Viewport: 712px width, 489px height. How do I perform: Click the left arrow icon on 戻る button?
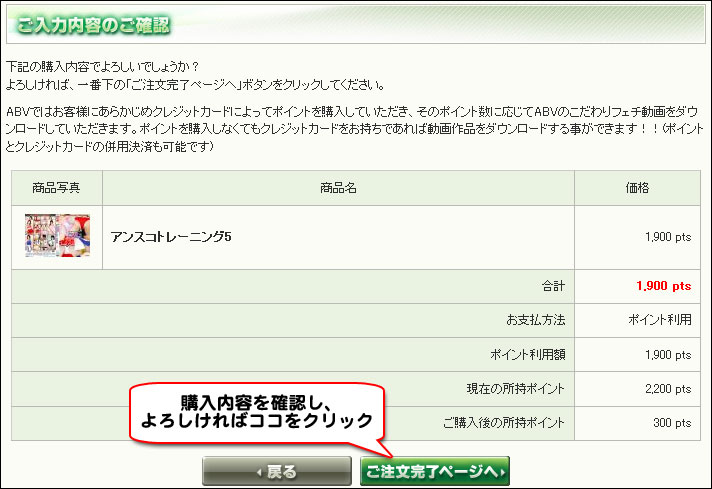pos(259,473)
